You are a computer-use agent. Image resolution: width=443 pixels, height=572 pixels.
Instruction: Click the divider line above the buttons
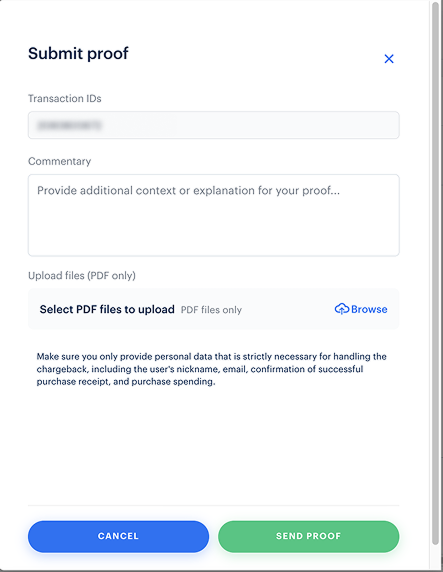213,506
